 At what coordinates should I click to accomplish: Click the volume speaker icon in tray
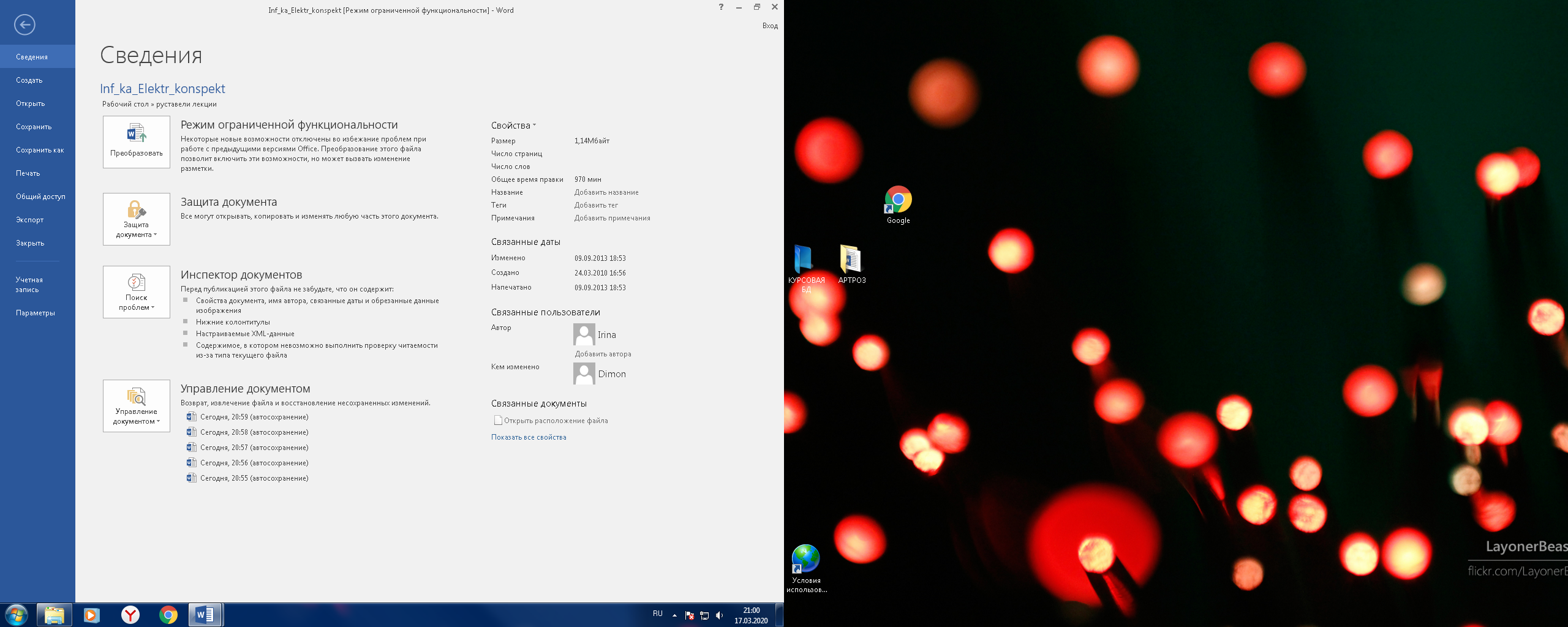point(719,615)
